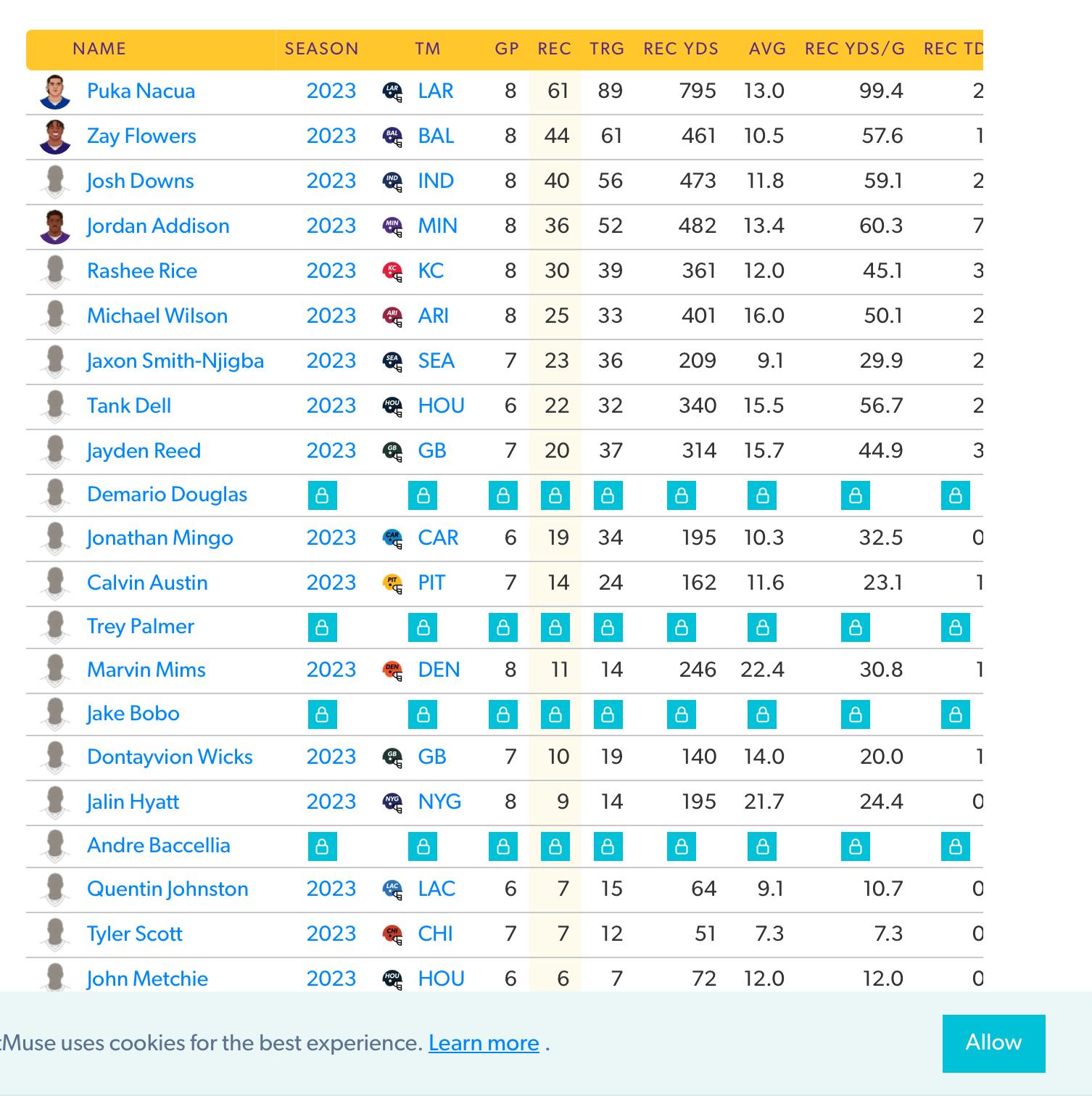1092x1096 pixels.
Task: Click the lock icon in Demario Douglas's season cell
Action: 323,496
